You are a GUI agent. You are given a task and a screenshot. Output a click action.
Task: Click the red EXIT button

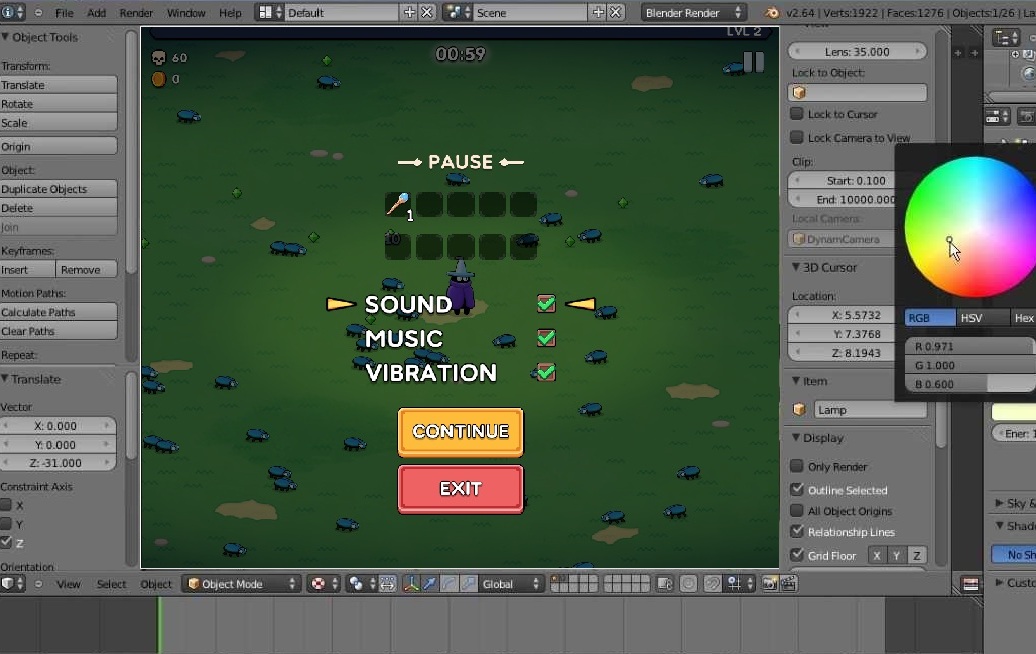coord(461,489)
